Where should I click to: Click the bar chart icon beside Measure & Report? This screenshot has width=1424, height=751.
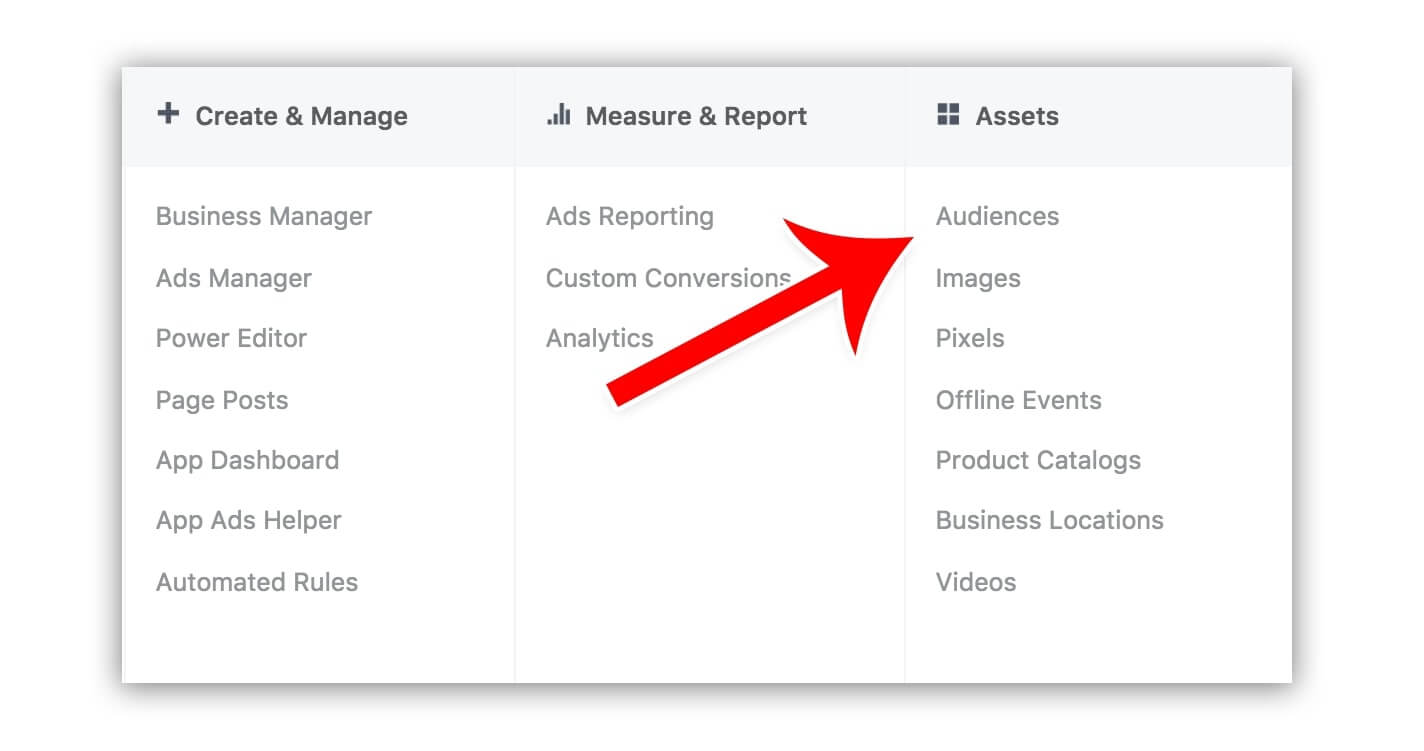558,115
